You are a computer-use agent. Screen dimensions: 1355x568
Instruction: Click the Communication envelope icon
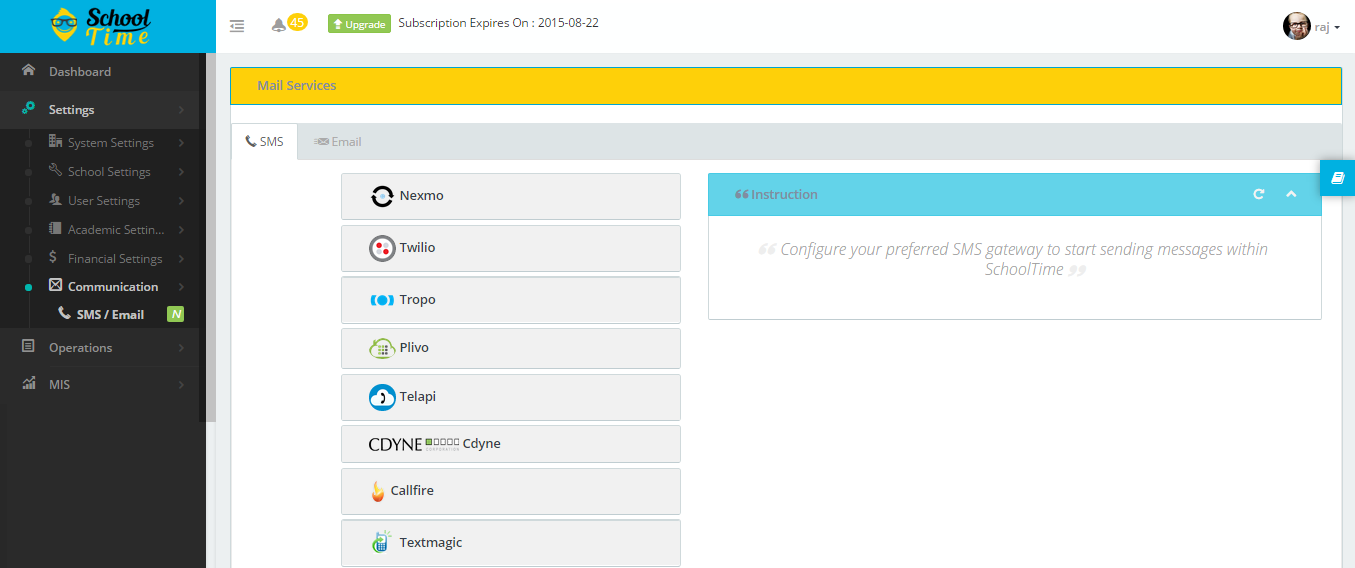point(56,285)
